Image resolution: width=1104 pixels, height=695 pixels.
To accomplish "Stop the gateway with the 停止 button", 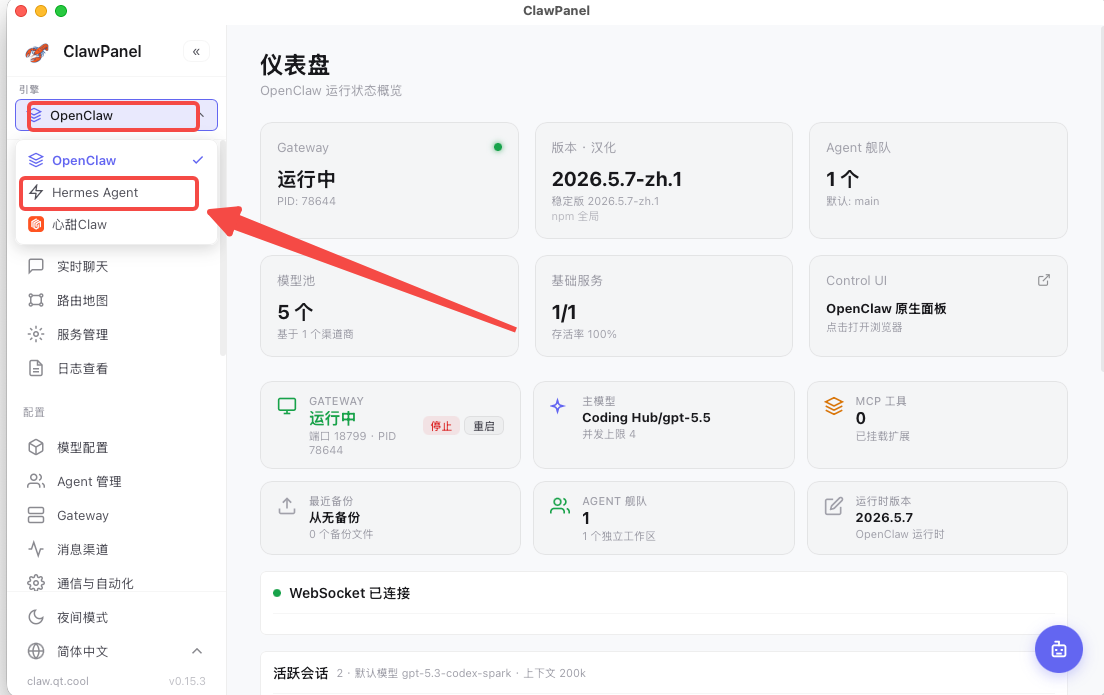I will tap(441, 426).
